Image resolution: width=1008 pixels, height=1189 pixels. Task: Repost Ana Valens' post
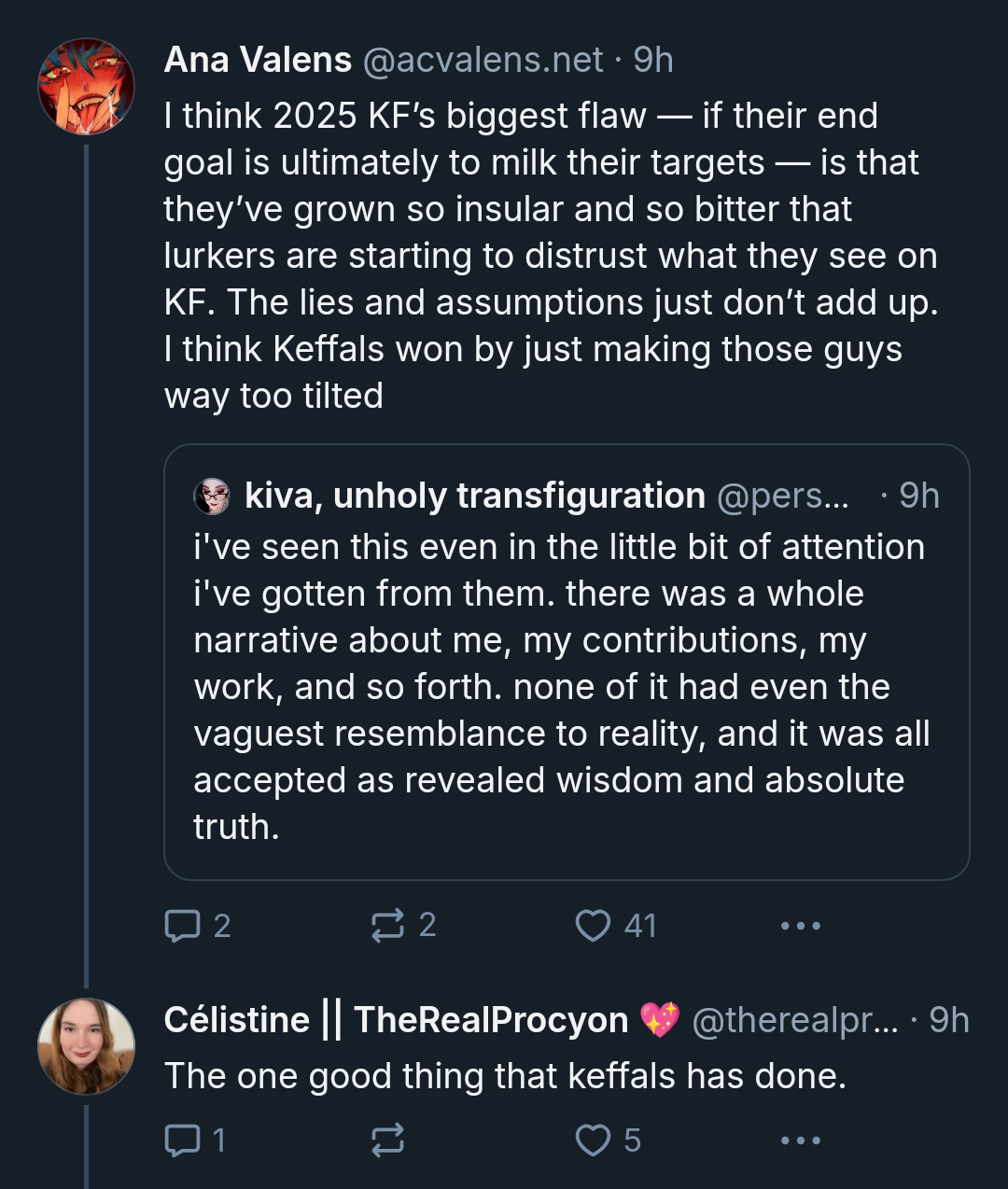pyautogui.click(x=387, y=926)
